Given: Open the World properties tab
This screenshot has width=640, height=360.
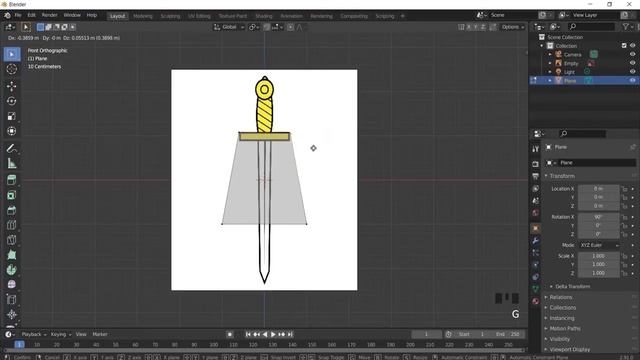Looking at the screenshot, I should [536, 213].
